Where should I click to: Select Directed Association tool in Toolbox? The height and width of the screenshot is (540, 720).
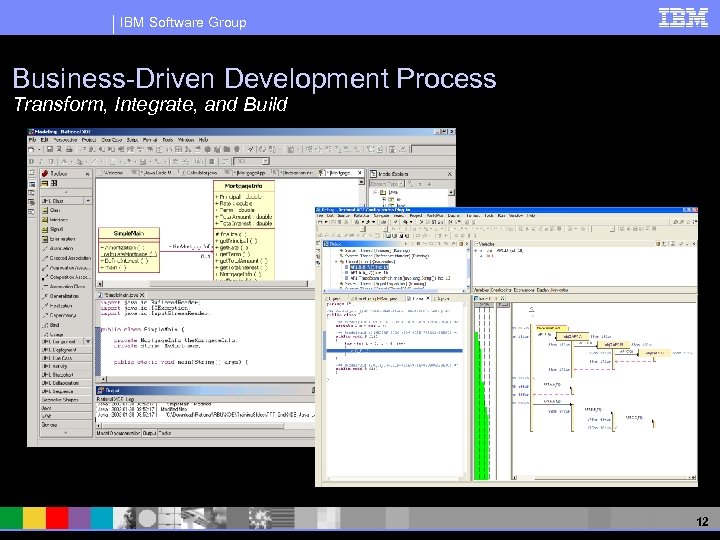[x=66, y=258]
